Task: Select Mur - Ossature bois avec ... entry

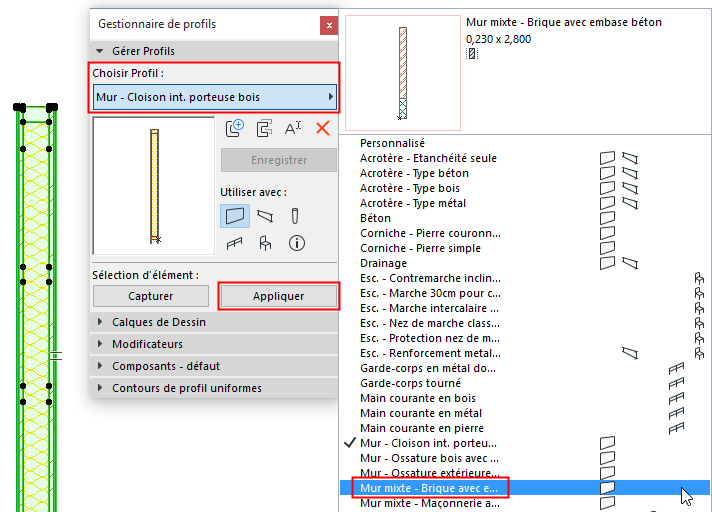Action: (x=525, y=458)
